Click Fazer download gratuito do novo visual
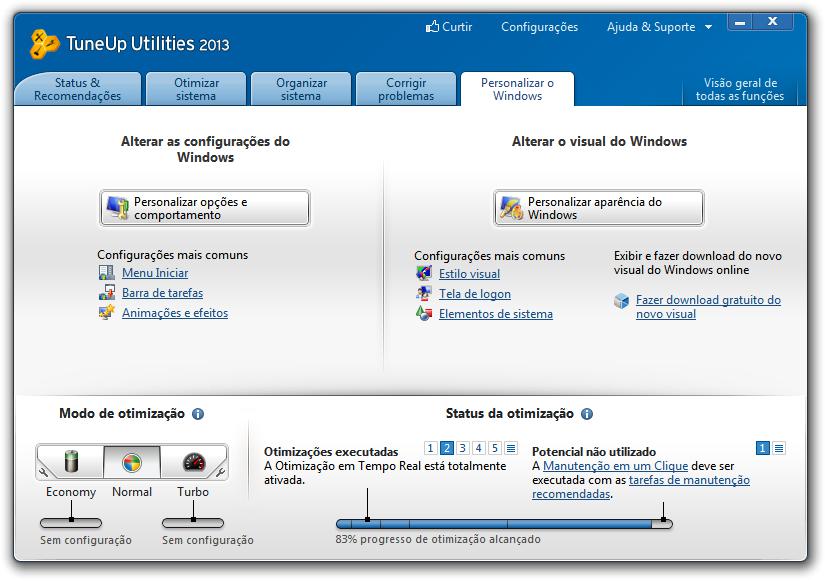This screenshot has height=581, width=825. click(x=708, y=307)
